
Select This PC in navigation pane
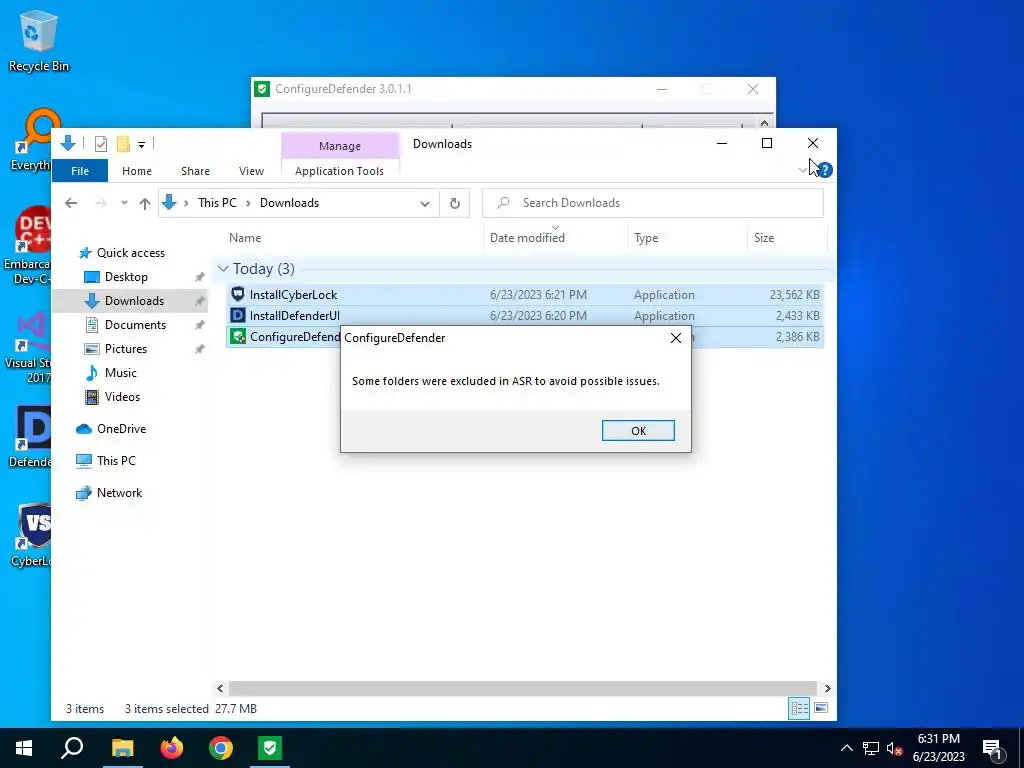tap(116, 461)
